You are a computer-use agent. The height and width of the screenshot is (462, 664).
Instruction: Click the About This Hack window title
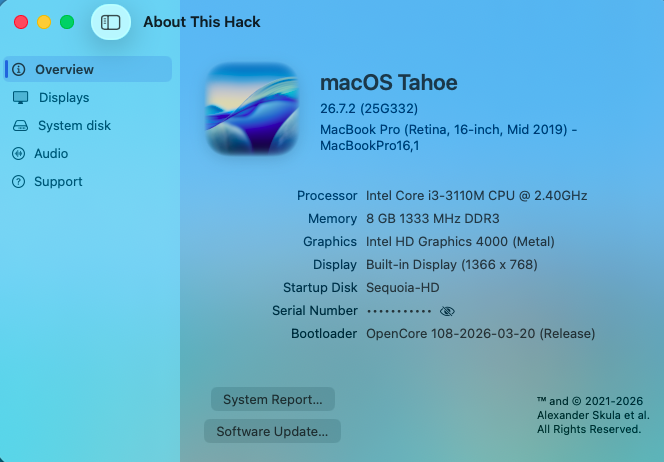[x=202, y=22]
